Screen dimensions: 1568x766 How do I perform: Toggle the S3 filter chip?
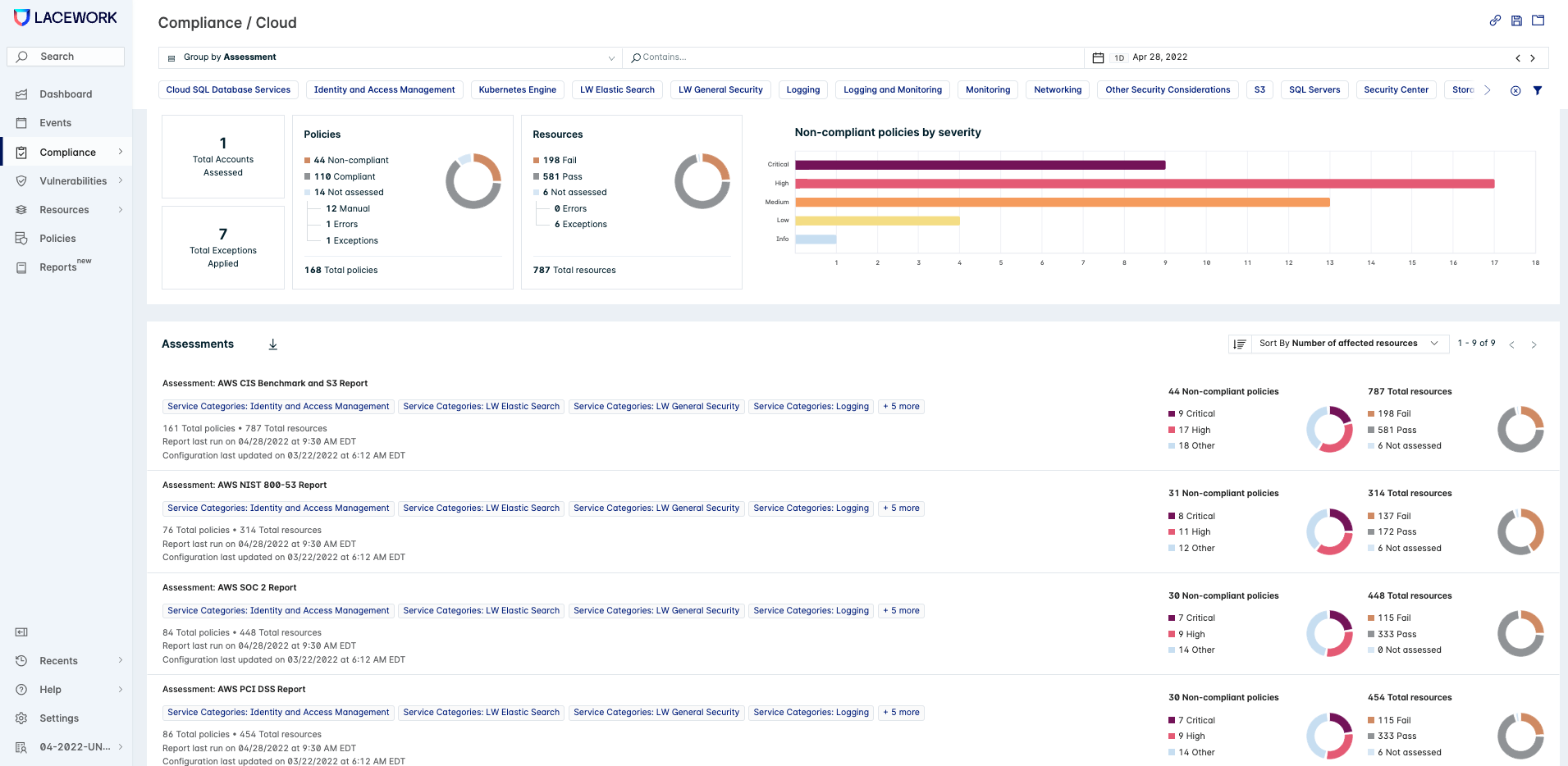[x=1259, y=90]
